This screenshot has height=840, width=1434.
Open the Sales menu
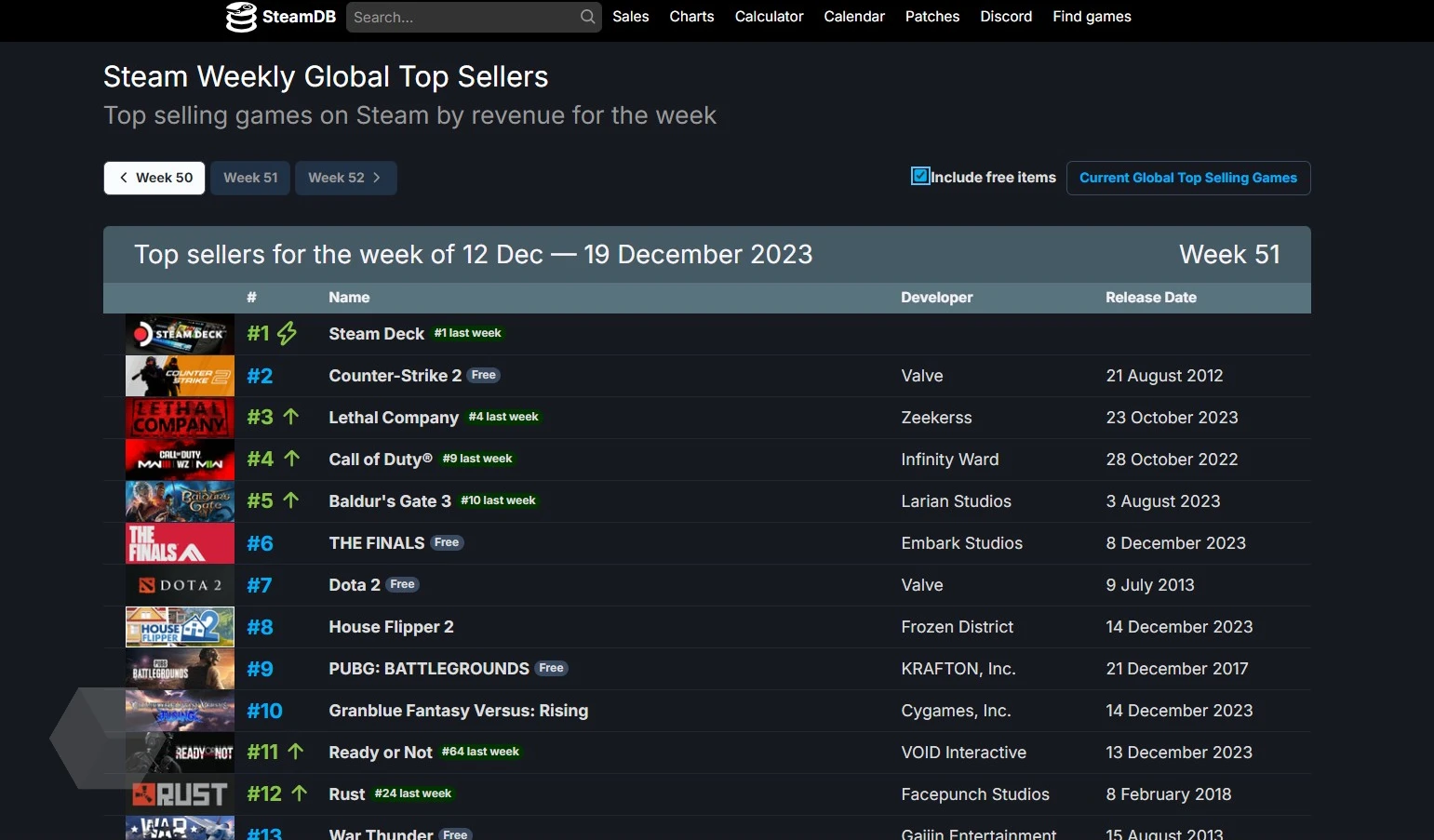(x=630, y=17)
